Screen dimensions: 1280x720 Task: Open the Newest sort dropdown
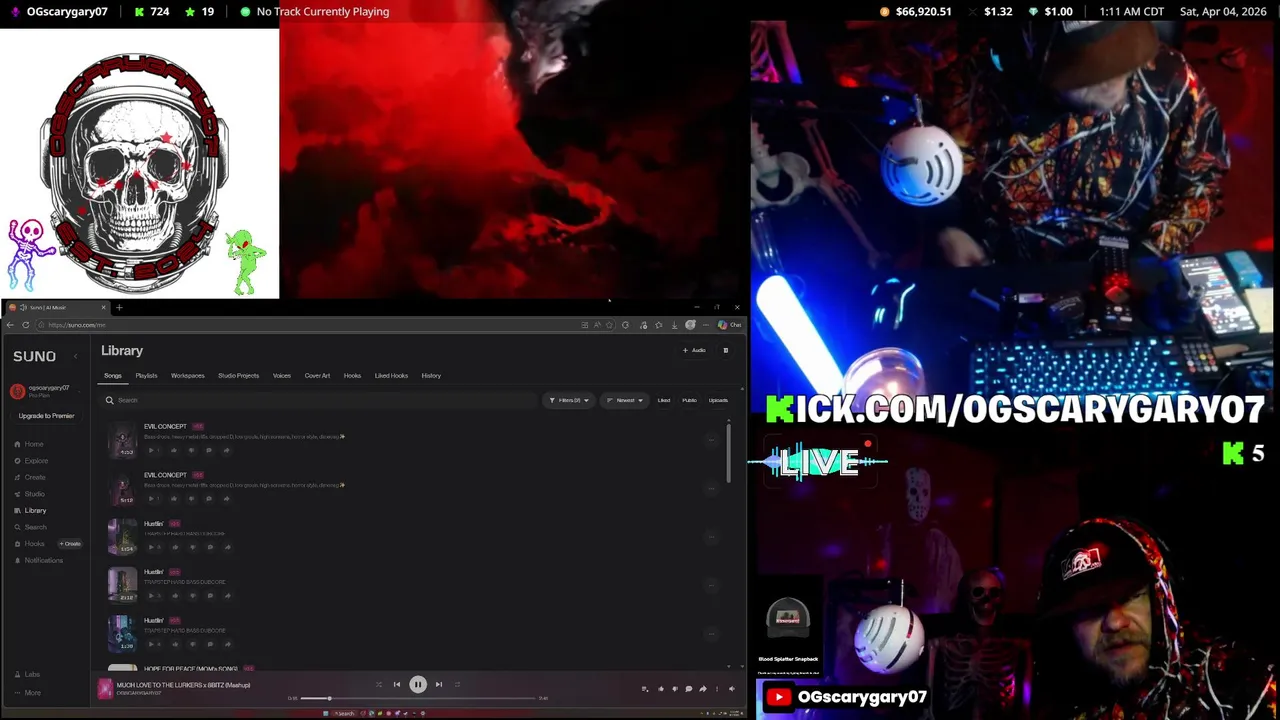point(626,400)
